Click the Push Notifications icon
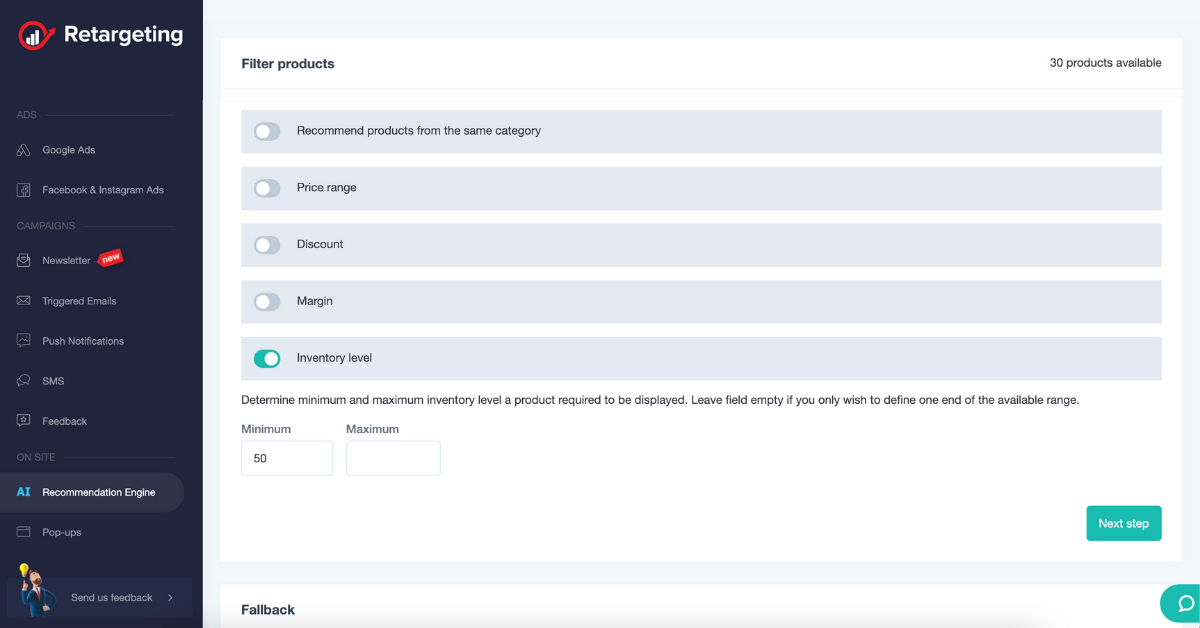Viewport: 1200px width, 628px height. [x=24, y=341]
